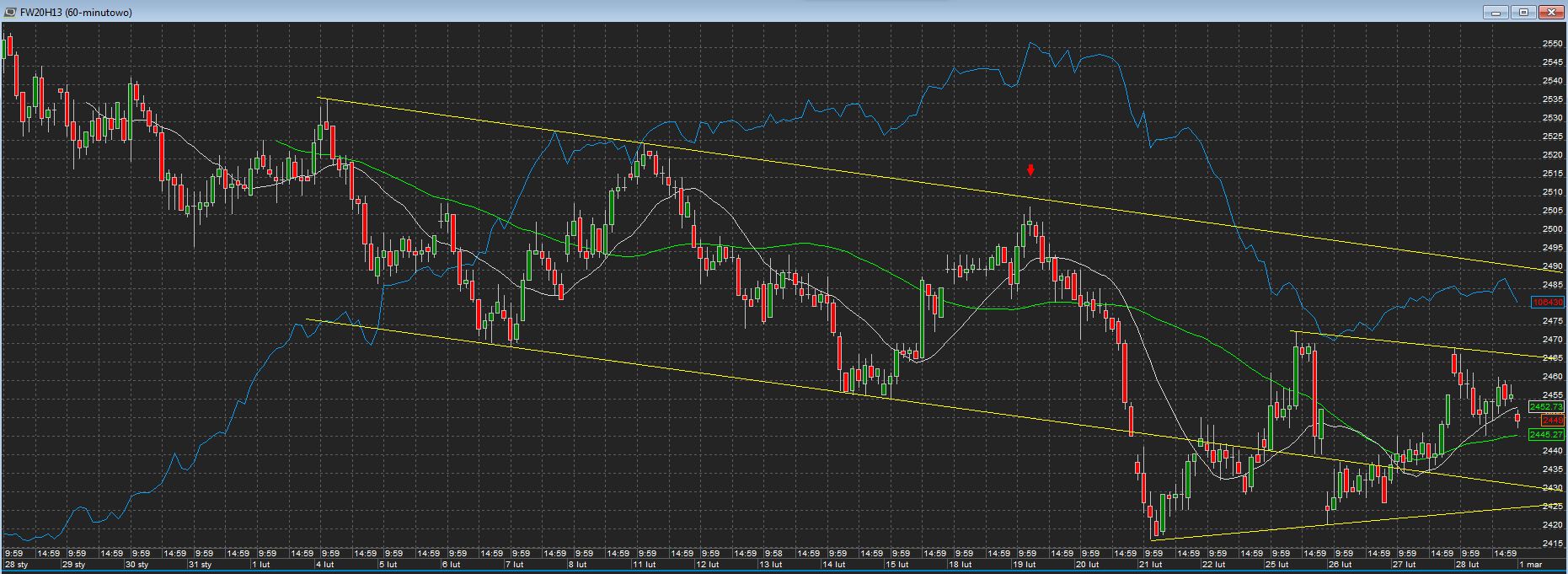Select the 8 lut date label
Screen dimensions: 1568x574
point(577,565)
